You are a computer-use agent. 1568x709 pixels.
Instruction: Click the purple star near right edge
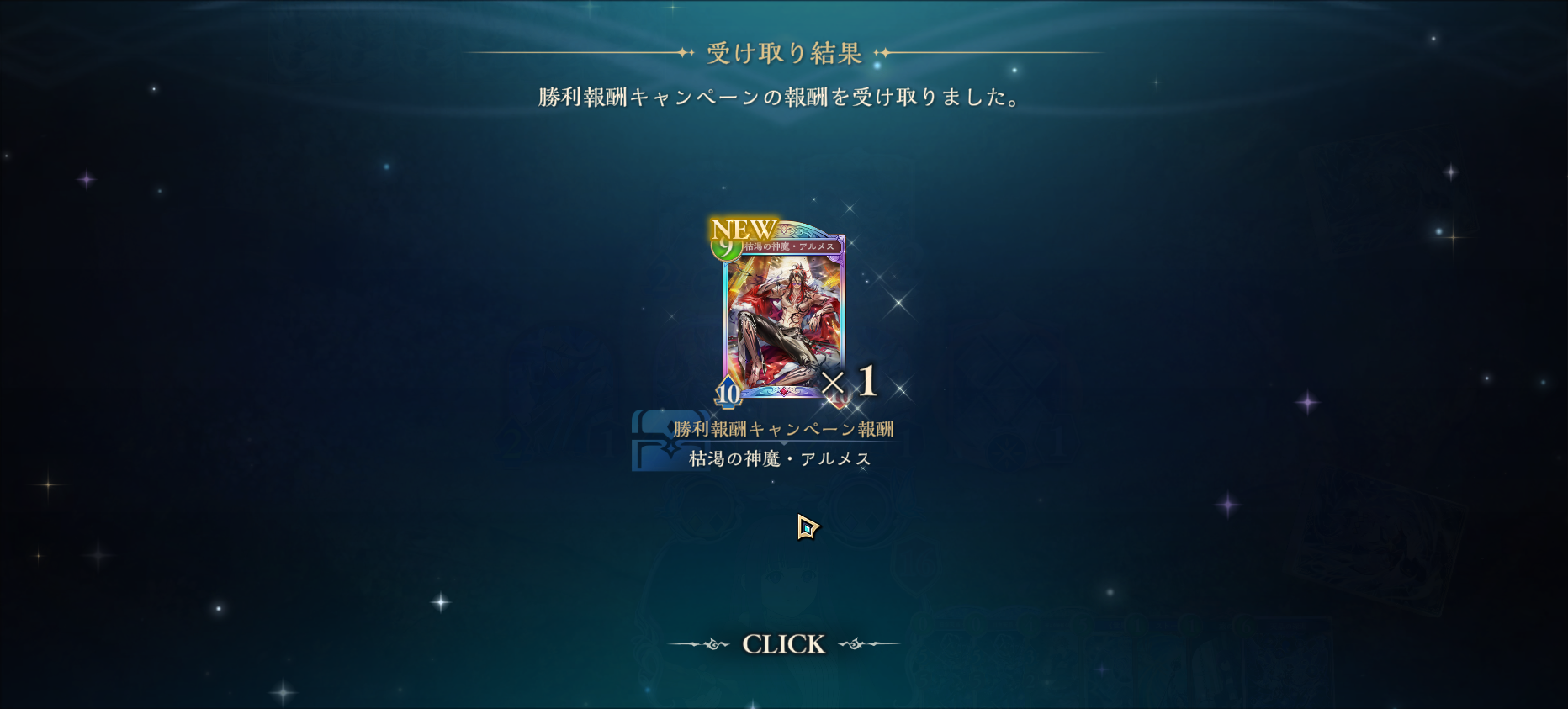pyautogui.click(x=1308, y=402)
